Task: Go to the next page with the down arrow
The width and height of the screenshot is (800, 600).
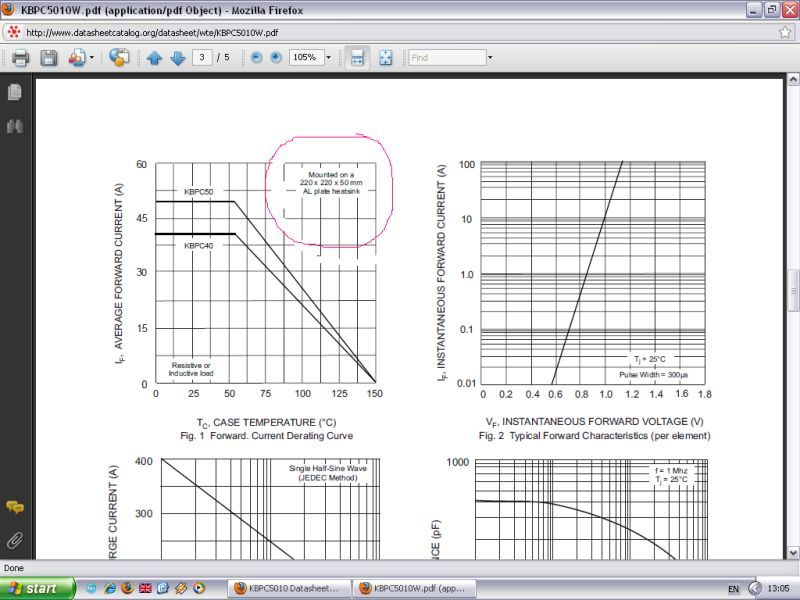Action: click(178, 58)
